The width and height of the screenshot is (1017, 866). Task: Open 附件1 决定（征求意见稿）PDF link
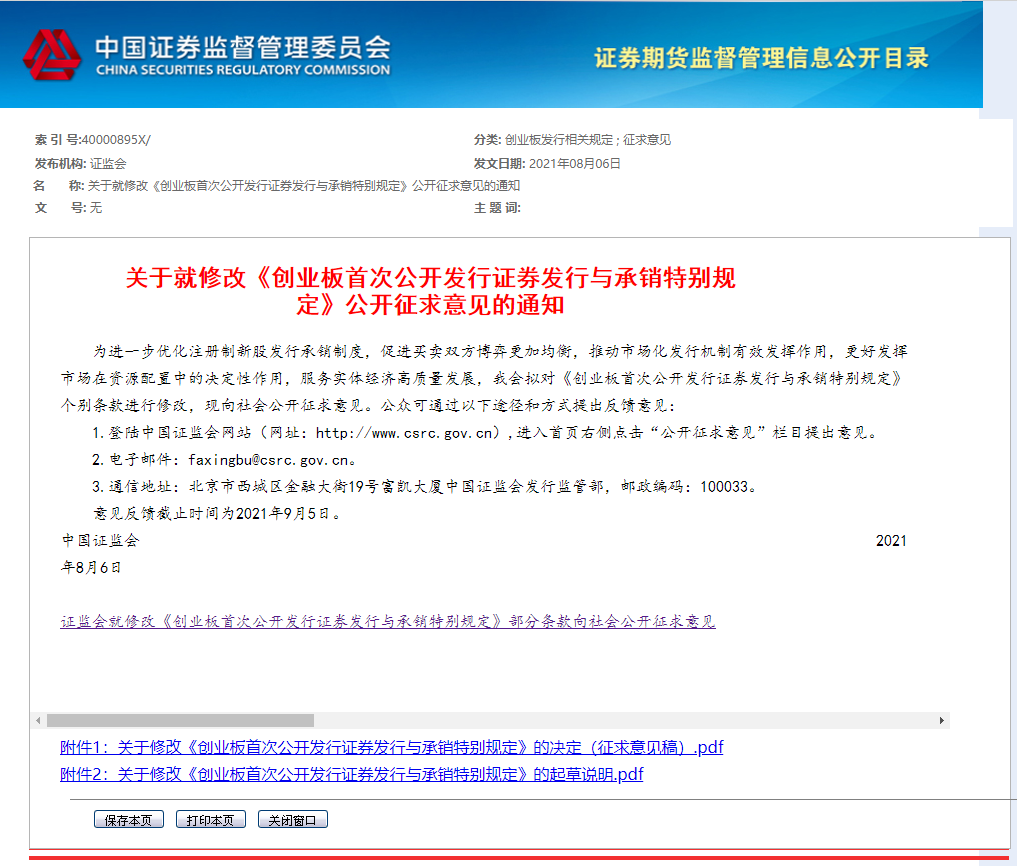pyautogui.click(x=391, y=747)
